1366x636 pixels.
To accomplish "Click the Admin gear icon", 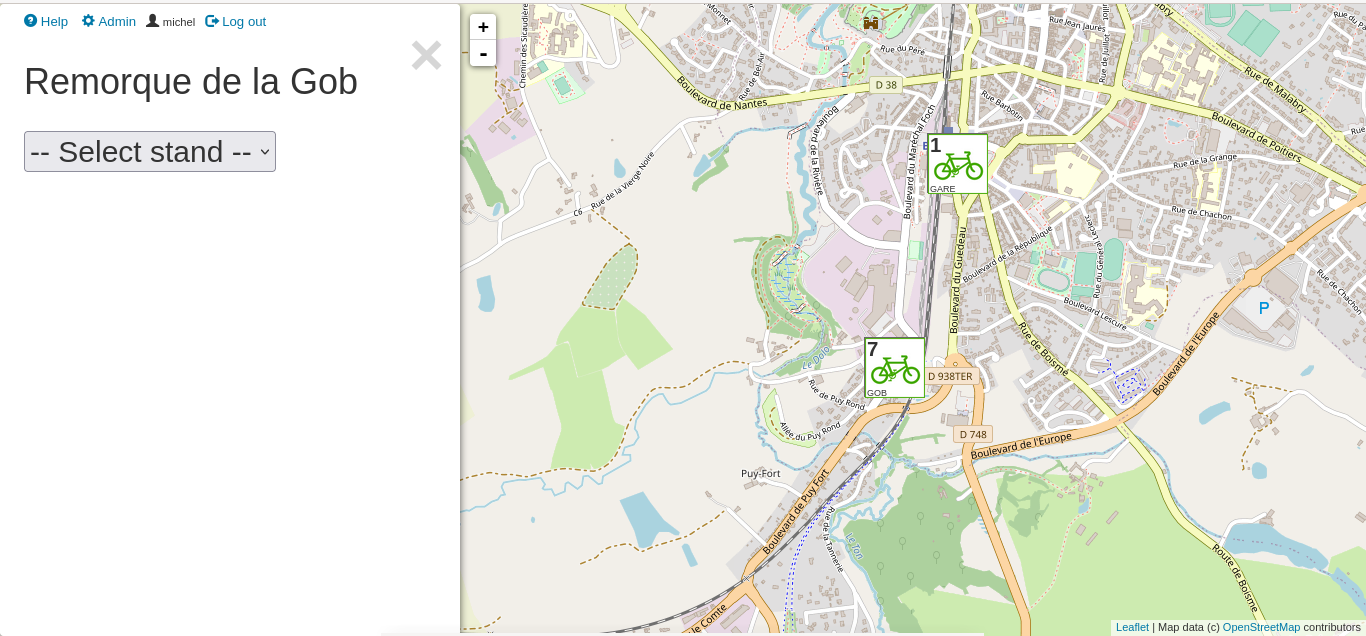I will coord(88,21).
